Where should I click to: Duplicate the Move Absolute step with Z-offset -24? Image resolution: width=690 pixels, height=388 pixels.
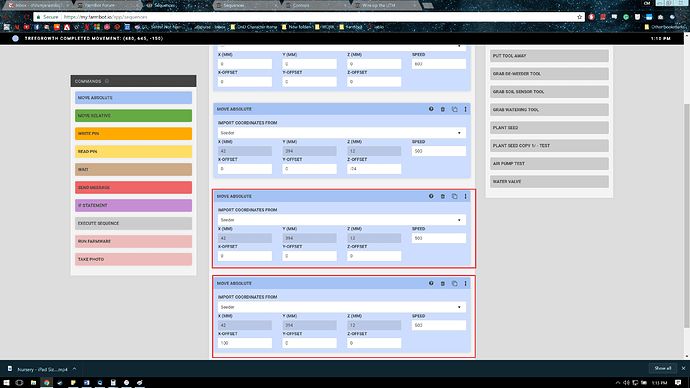coord(455,109)
